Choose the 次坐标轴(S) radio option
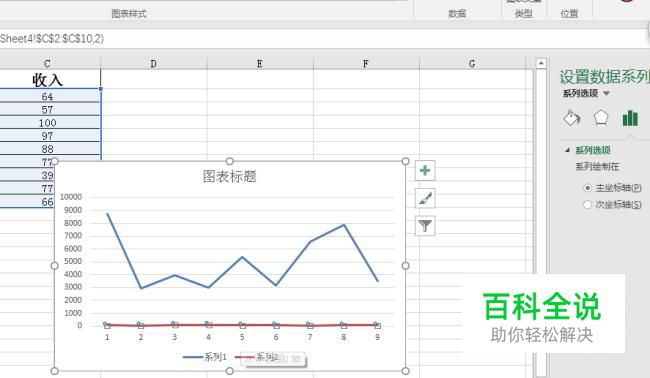This screenshot has height=378, width=650. click(587, 204)
